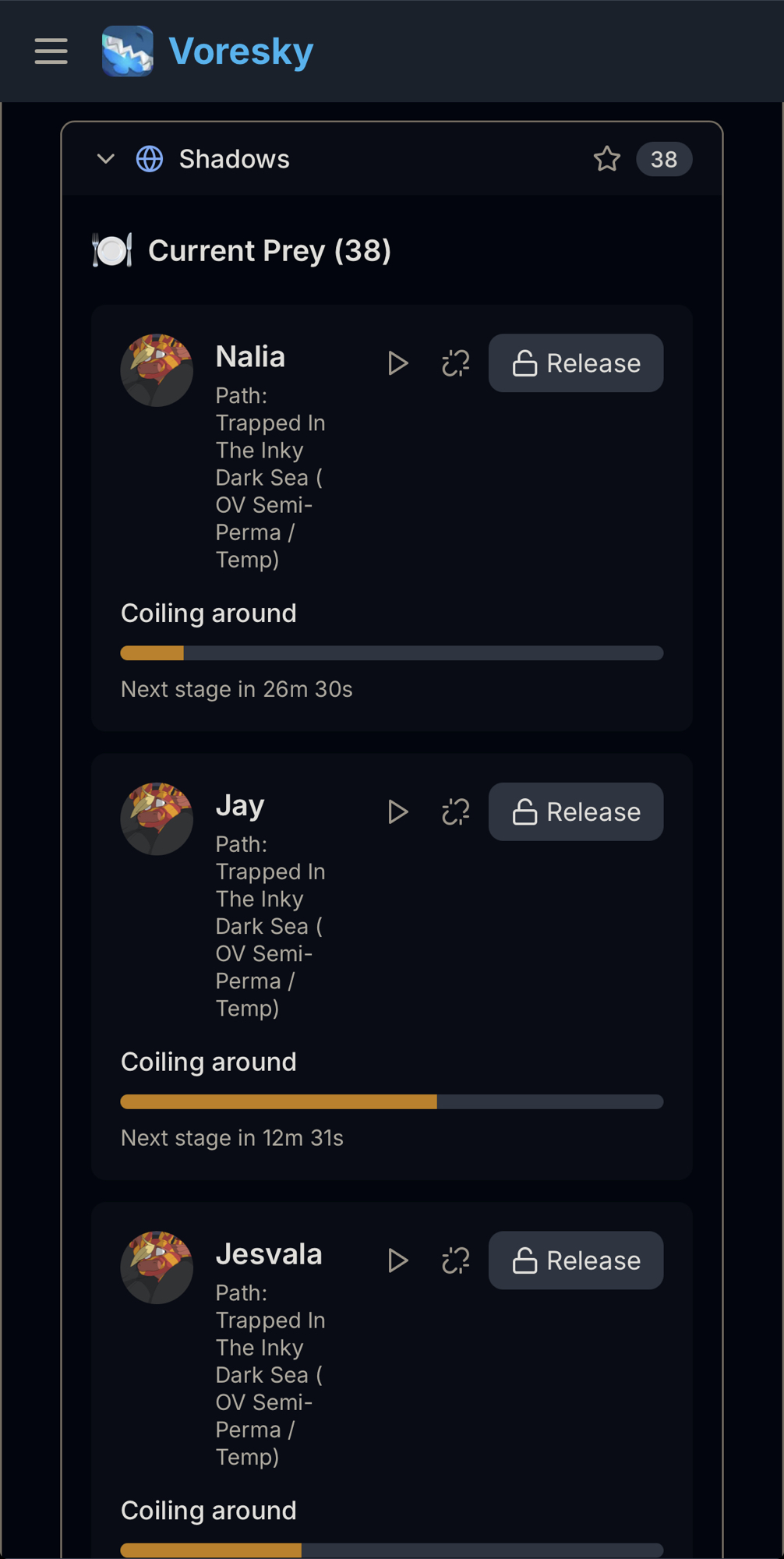Open the hamburger navigation menu
This screenshot has height=1559, width=784.
(51, 51)
